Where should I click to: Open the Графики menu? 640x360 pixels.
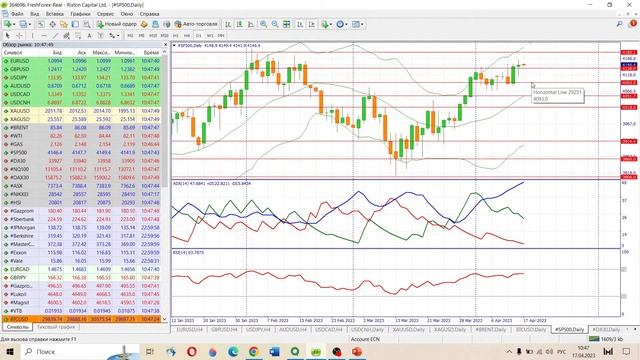80,14
